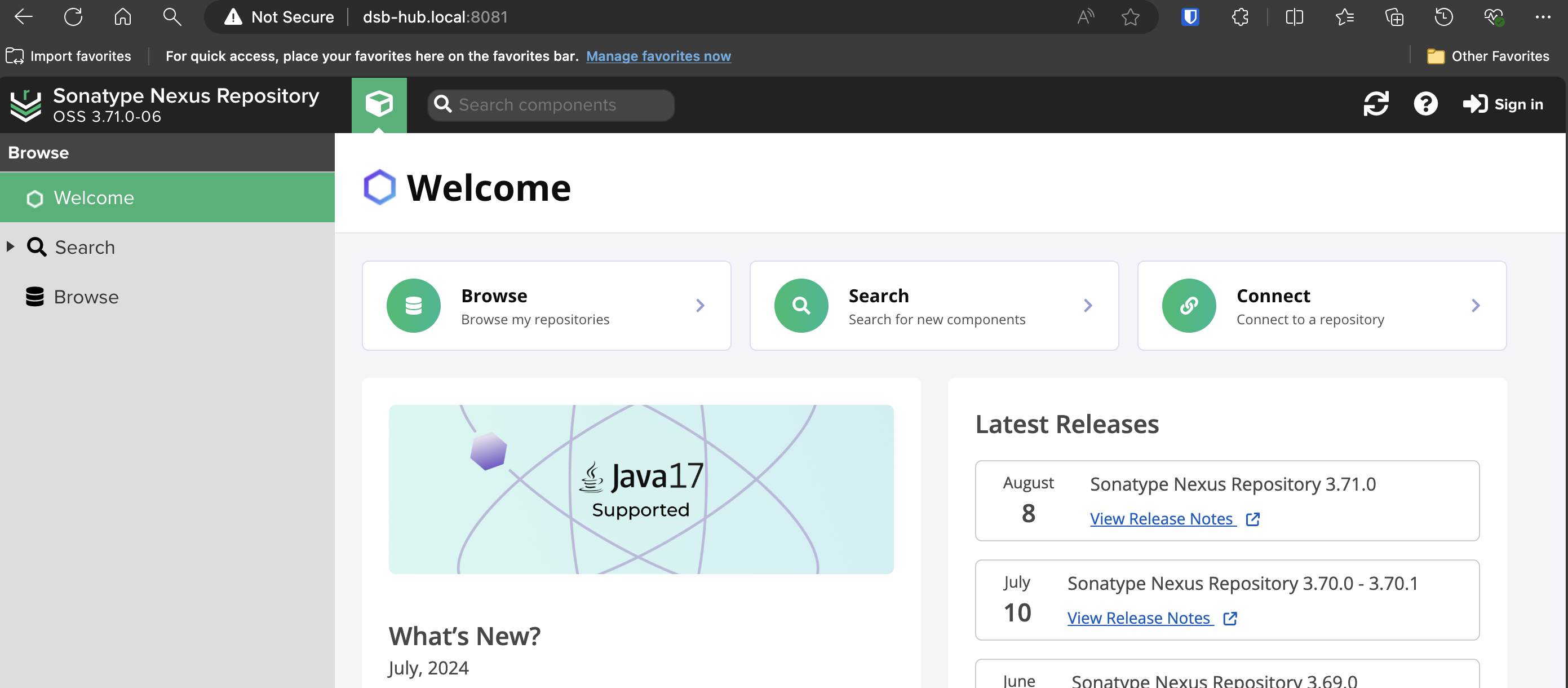Open the Browse my repositories card chevron
This screenshot has width=1568, height=688.
700,305
